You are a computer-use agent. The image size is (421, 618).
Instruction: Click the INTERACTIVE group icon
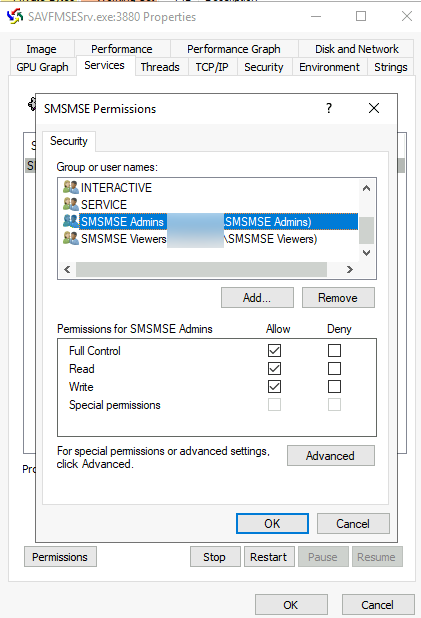pos(71,187)
